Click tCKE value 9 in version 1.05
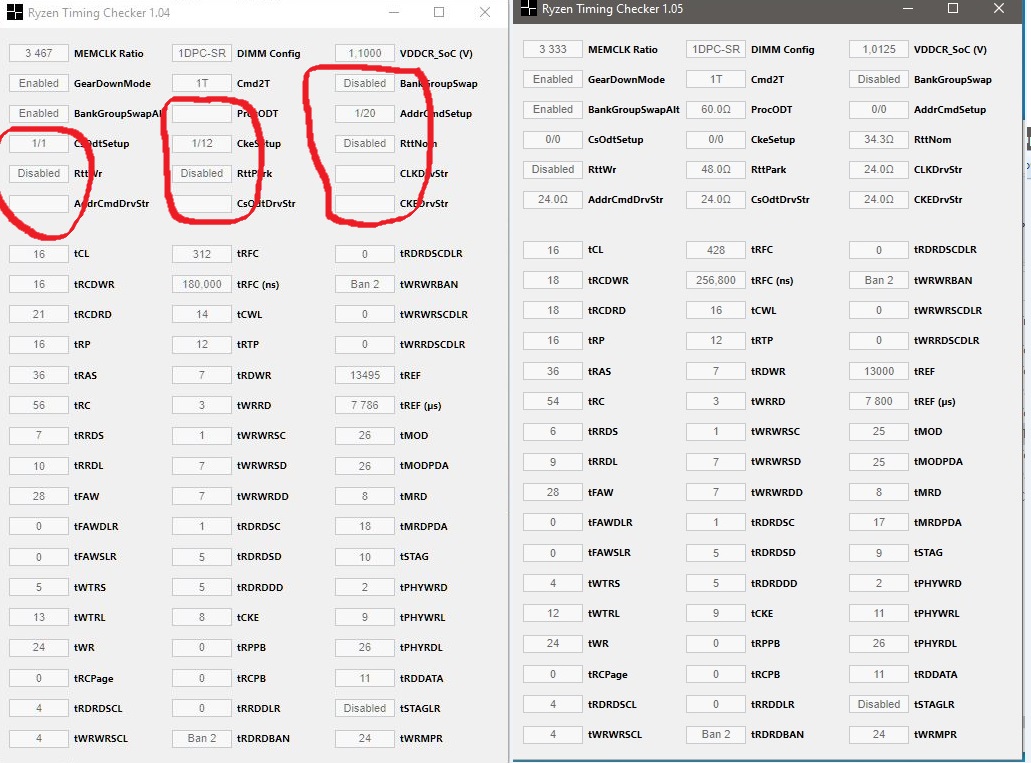The image size is (1031, 763). click(x=716, y=613)
